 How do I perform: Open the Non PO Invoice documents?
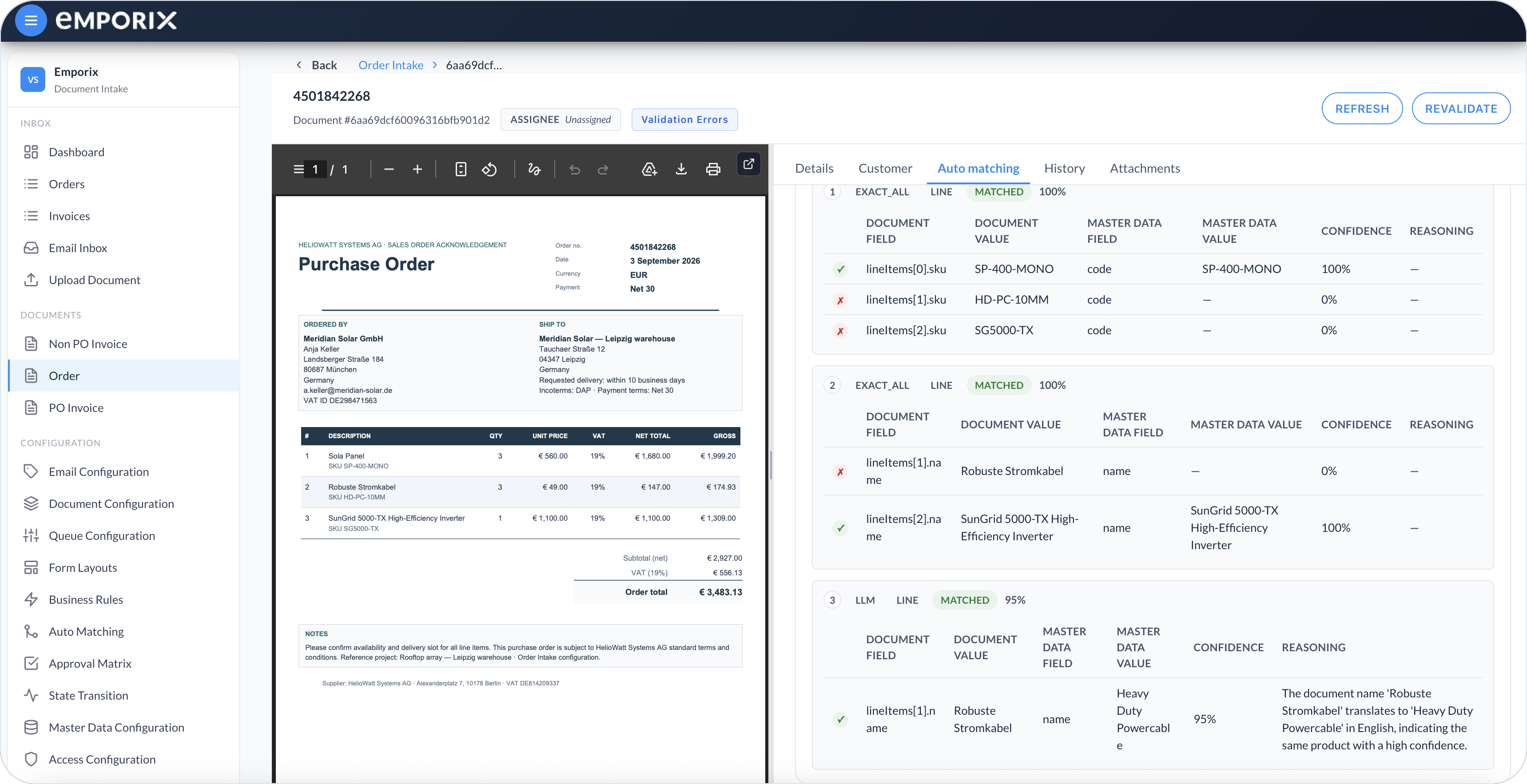(123, 344)
